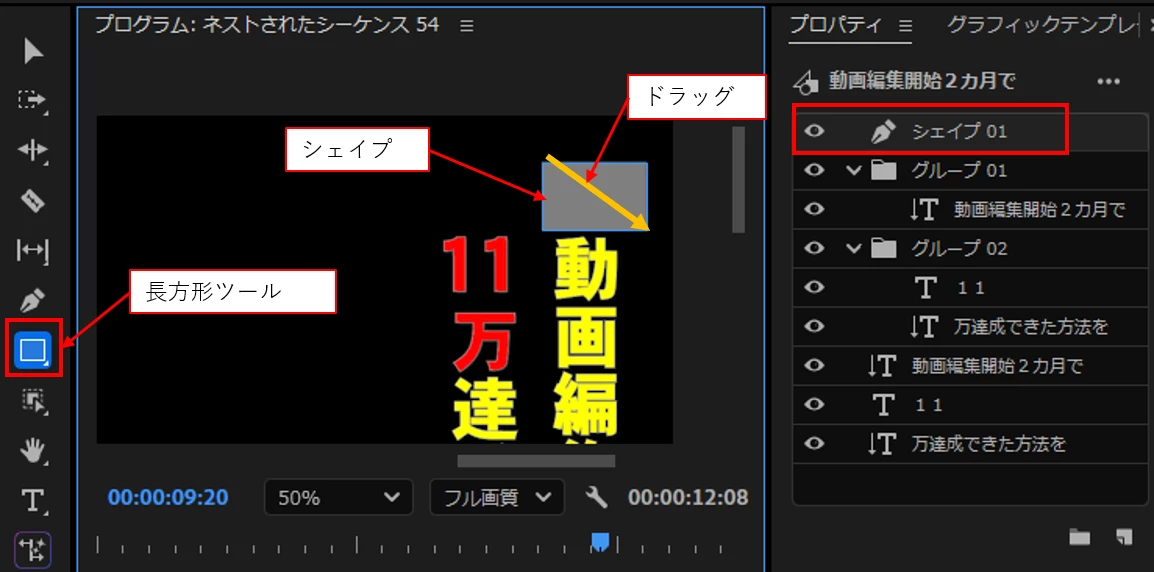Click the horizontal scrollbar under the preview
Screen dimensions: 1154x572
click(x=536, y=461)
